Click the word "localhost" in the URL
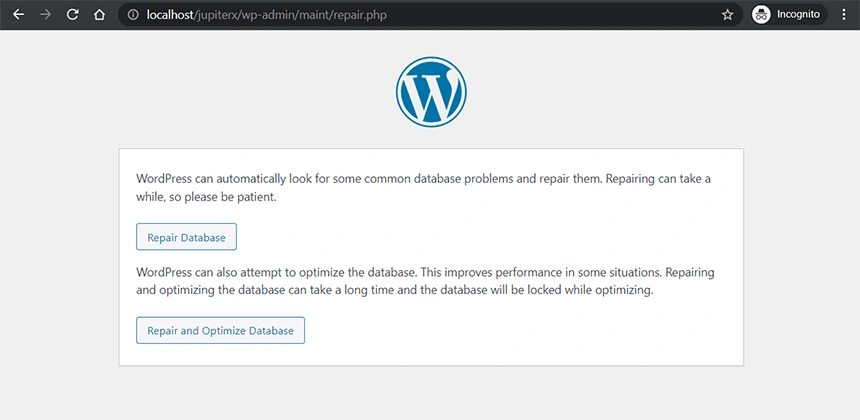The width and height of the screenshot is (860, 420). pyautogui.click(x=174, y=15)
